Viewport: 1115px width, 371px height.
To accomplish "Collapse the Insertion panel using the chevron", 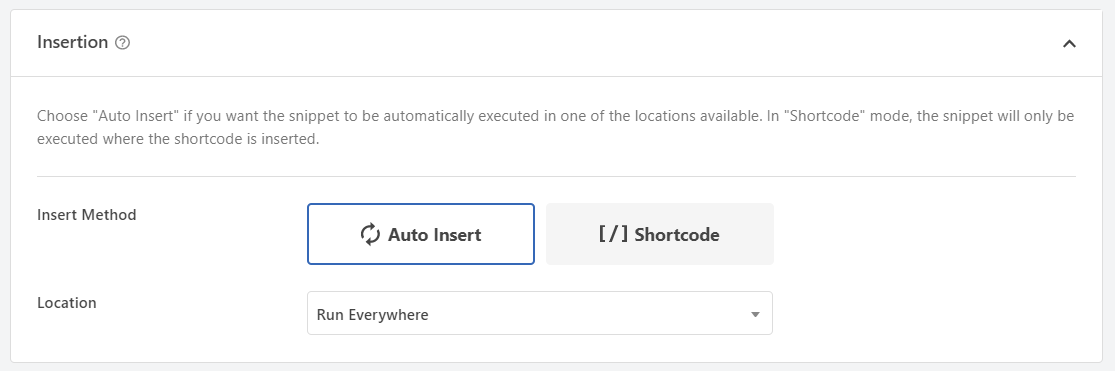I will [1069, 43].
